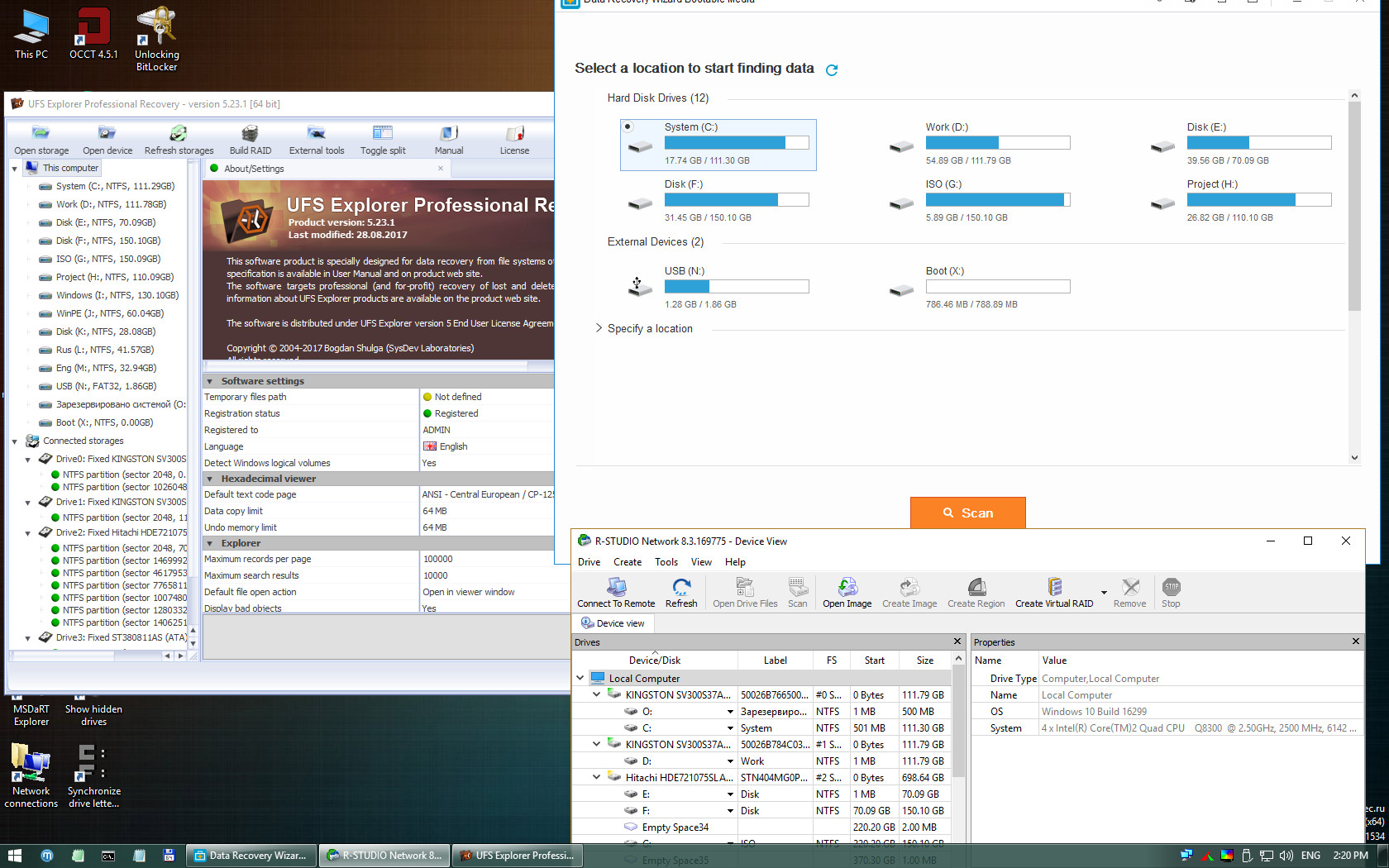
Task: Select Project (H:) drive in wizard
Action: (1240, 201)
